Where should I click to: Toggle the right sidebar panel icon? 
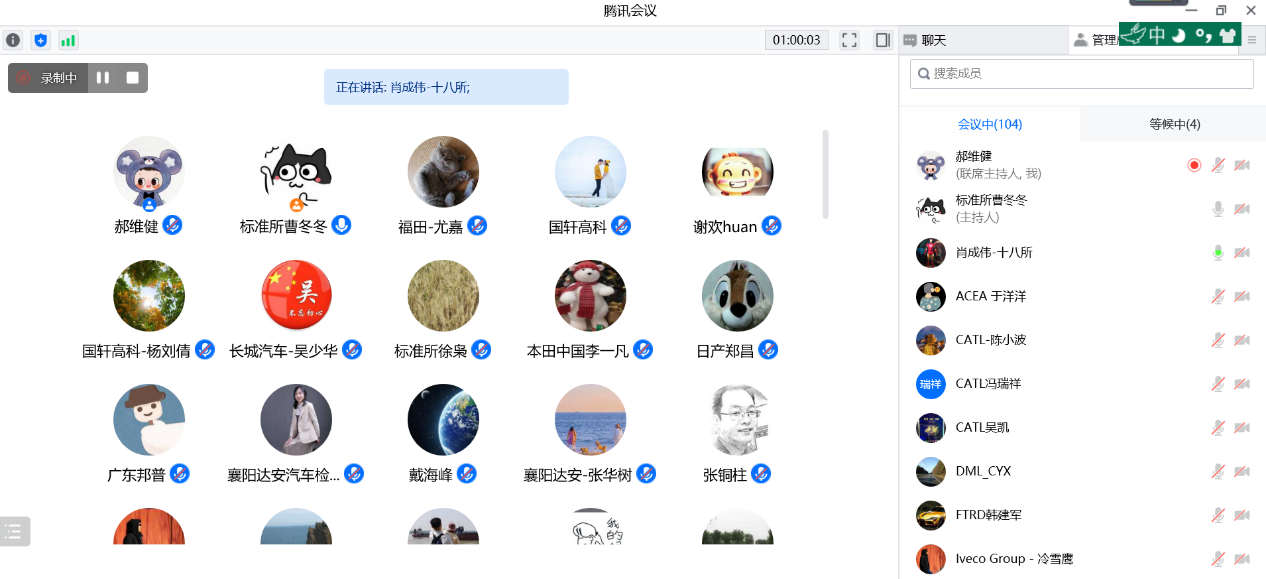tap(881, 40)
